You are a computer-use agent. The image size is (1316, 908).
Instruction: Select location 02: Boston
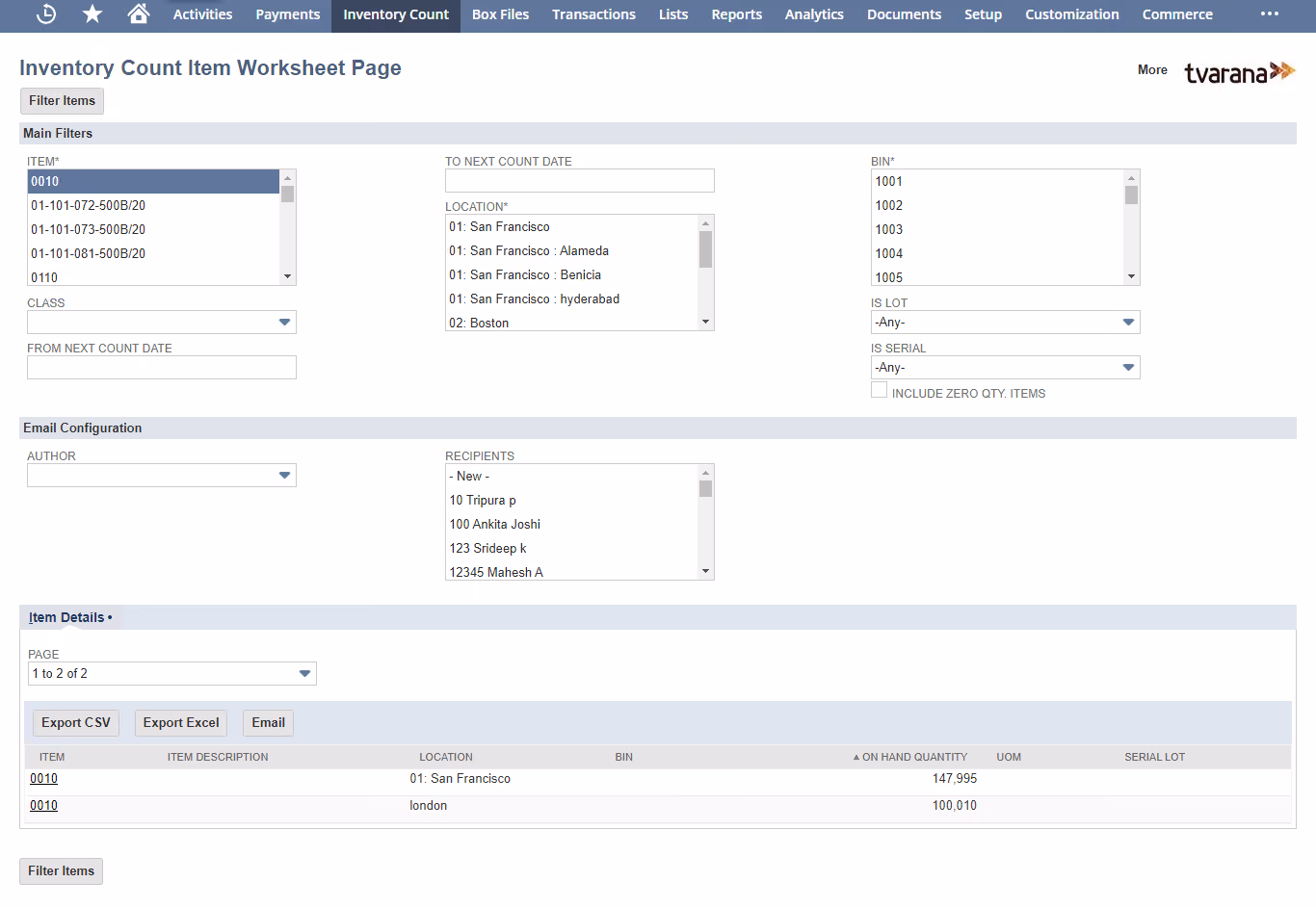(571, 323)
